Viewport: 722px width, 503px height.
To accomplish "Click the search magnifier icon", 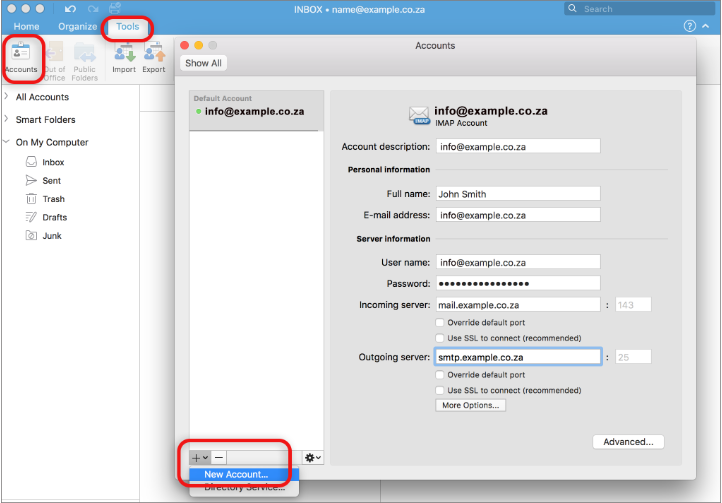I will click(x=572, y=8).
